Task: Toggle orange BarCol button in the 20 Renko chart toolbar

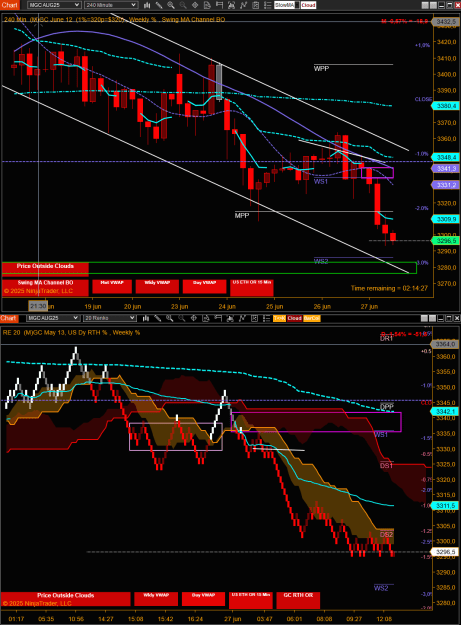Action: 312,318
